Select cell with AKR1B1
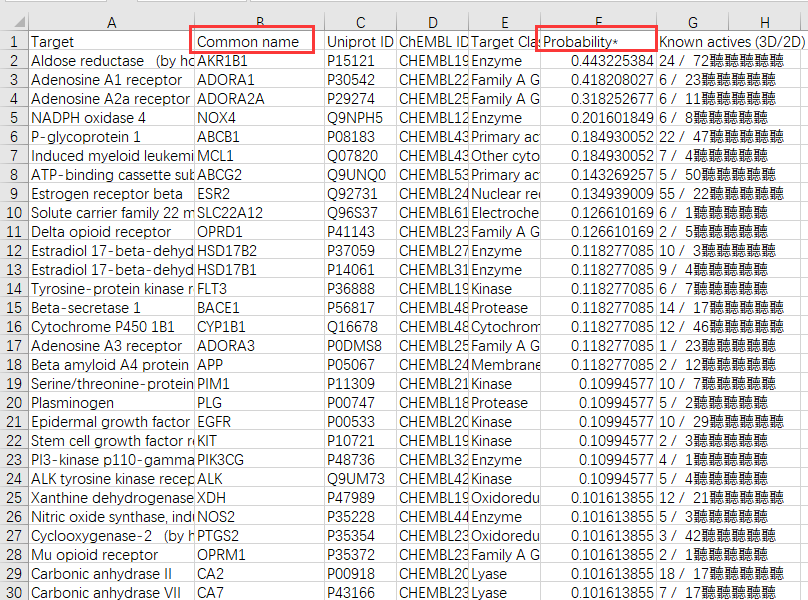The image size is (808, 600). tap(259, 61)
